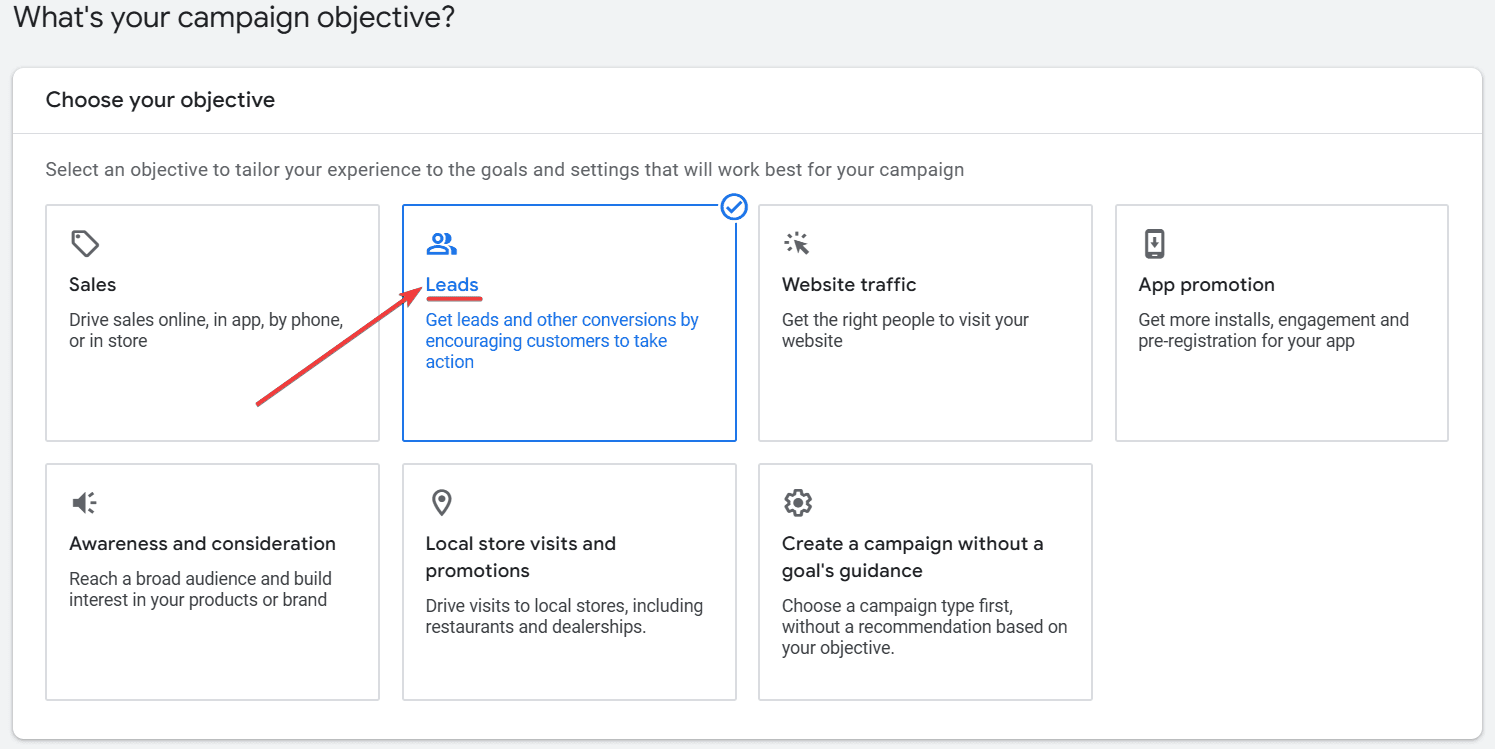Click the Website traffic cursor icon
Screen dimensions: 1495x749
[798, 242]
